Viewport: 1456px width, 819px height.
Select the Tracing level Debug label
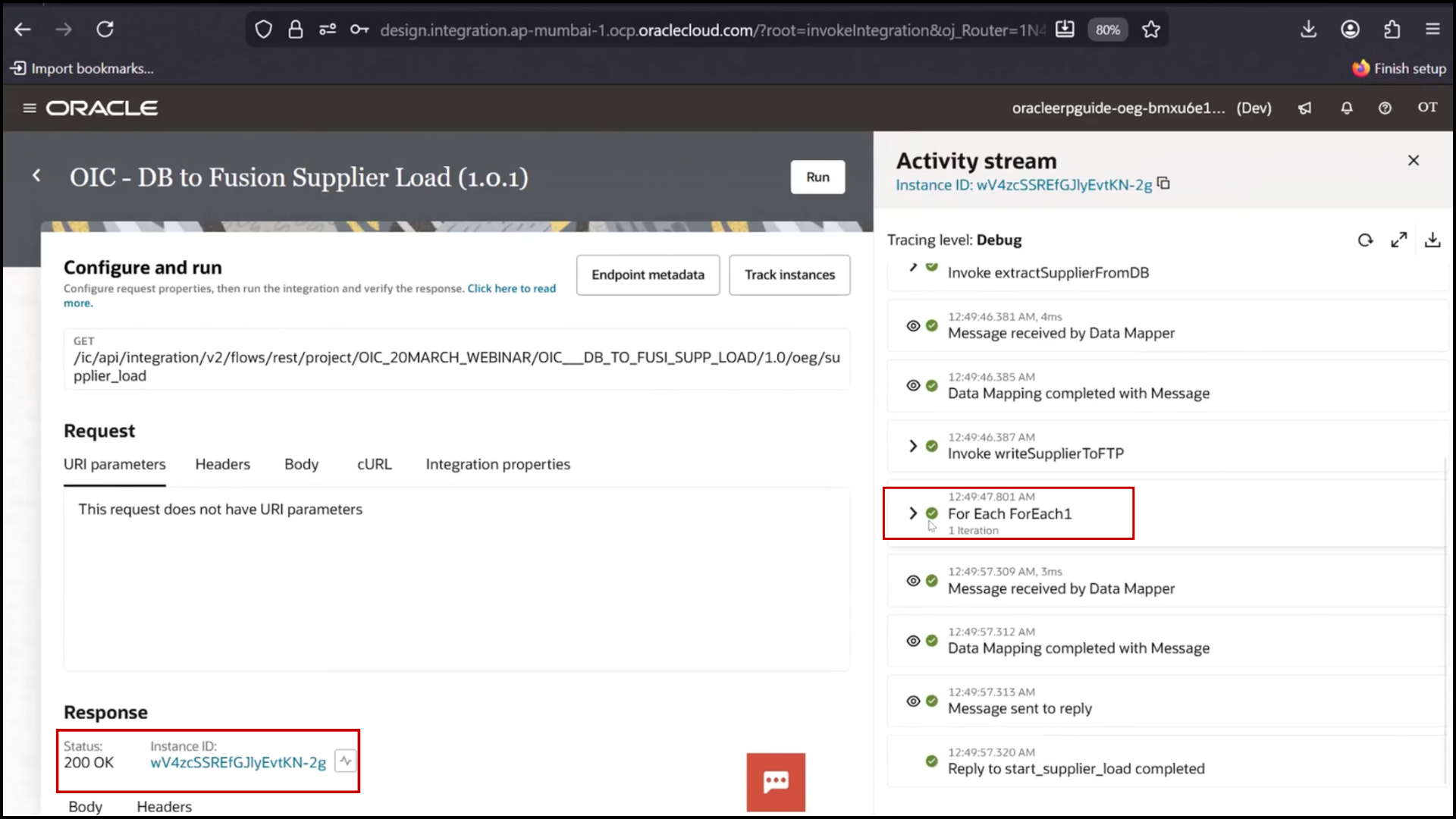click(954, 240)
